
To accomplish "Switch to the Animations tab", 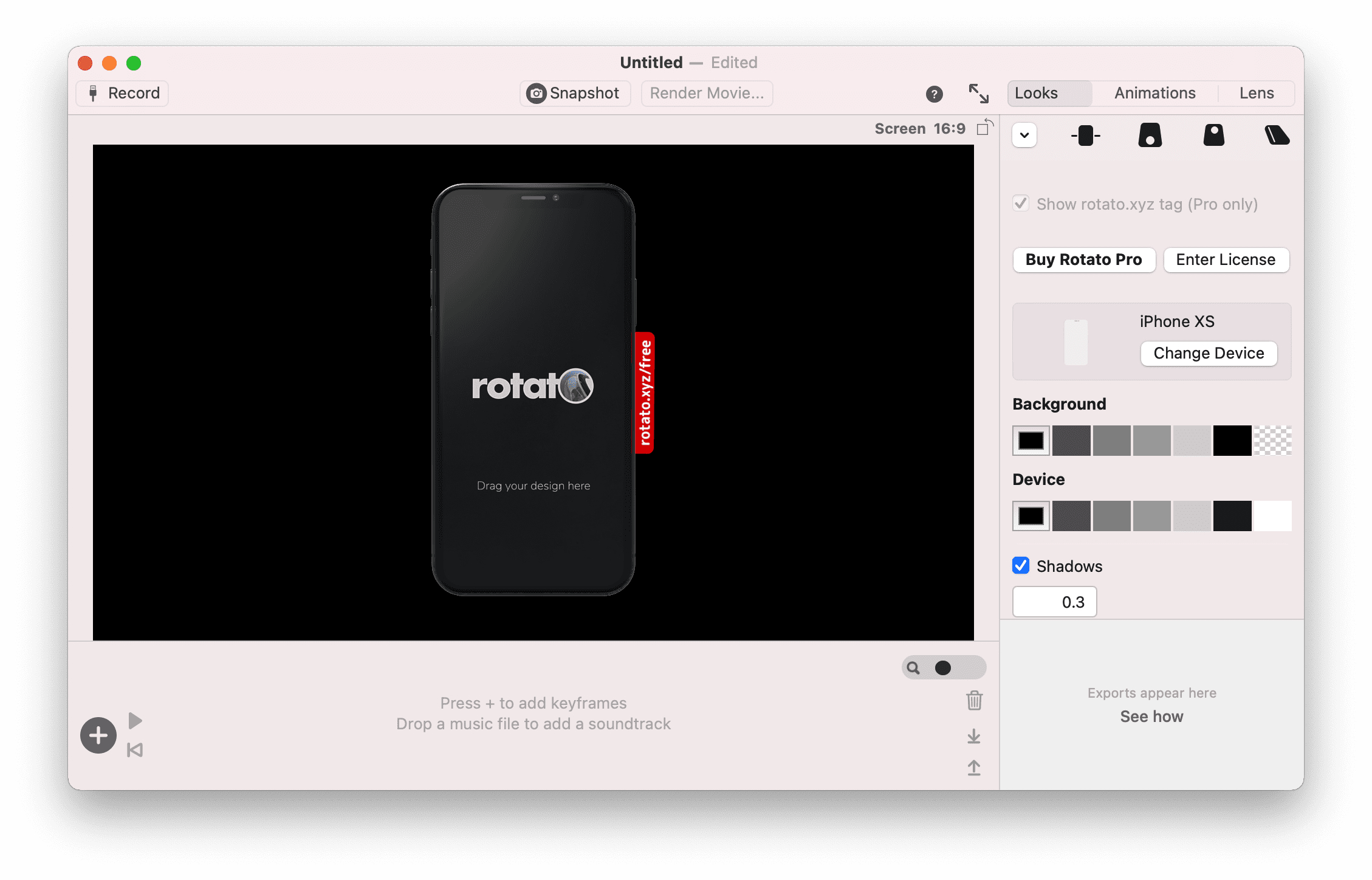I will point(1154,93).
